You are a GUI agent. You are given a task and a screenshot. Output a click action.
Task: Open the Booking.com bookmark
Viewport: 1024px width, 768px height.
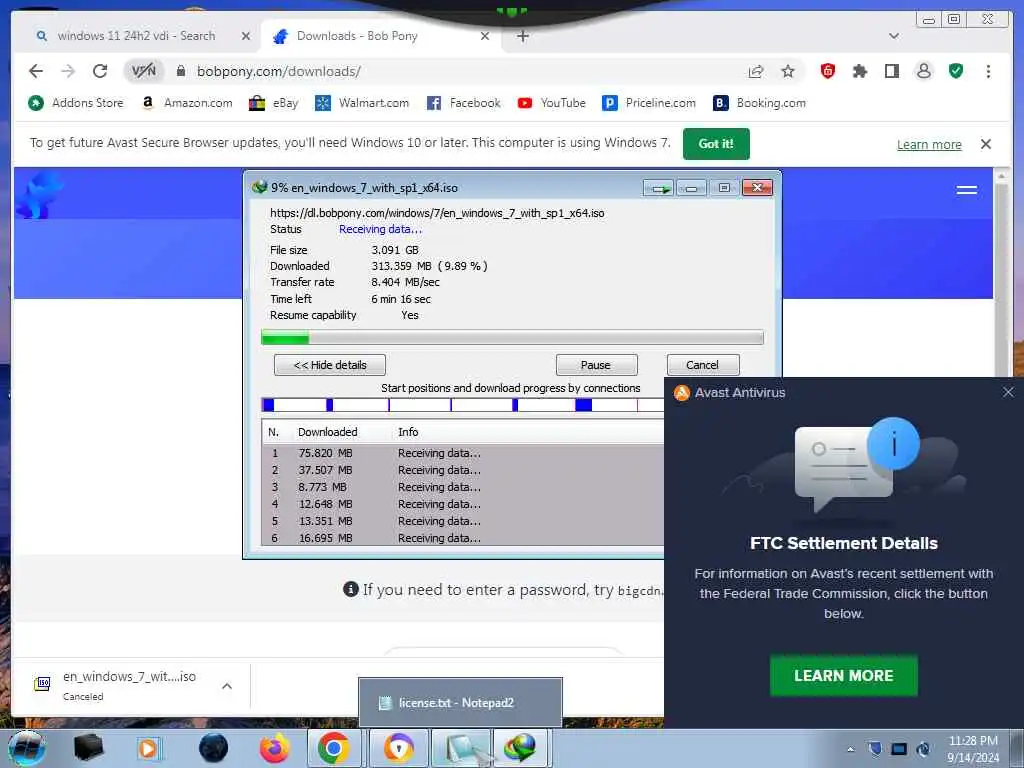tap(760, 103)
